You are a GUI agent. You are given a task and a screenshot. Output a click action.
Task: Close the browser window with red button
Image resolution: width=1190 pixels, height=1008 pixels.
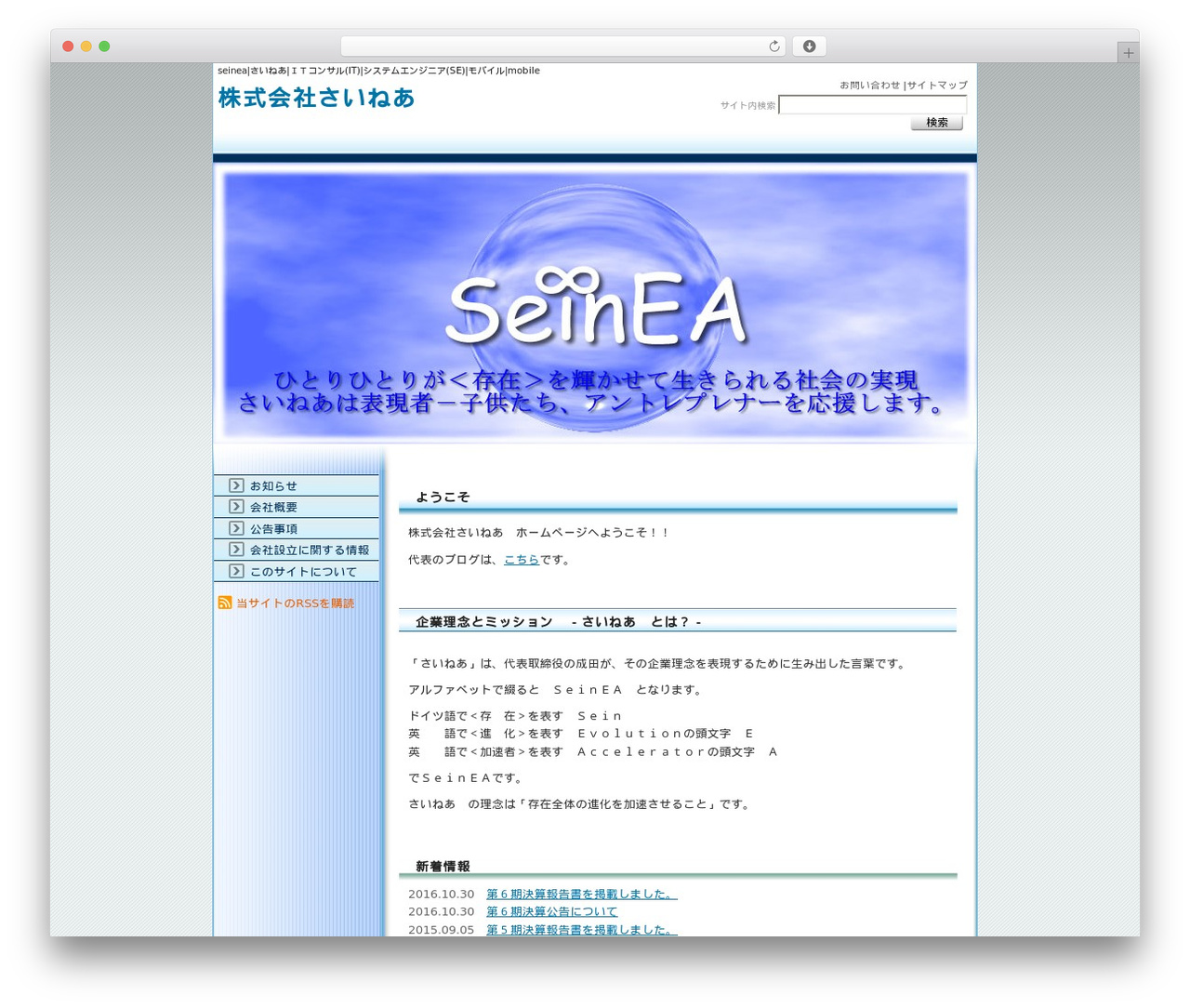(68, 46)
